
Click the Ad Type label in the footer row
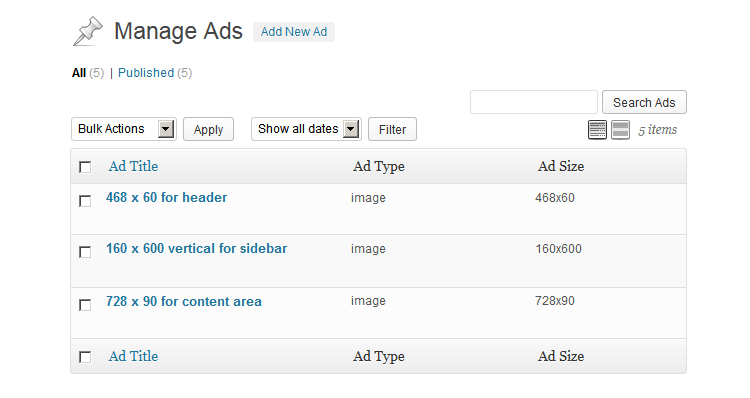(379, 356)
